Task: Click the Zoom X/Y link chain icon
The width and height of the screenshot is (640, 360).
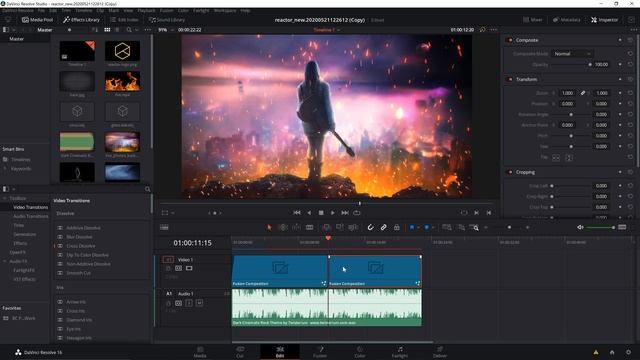Action: tap(583, 93)
